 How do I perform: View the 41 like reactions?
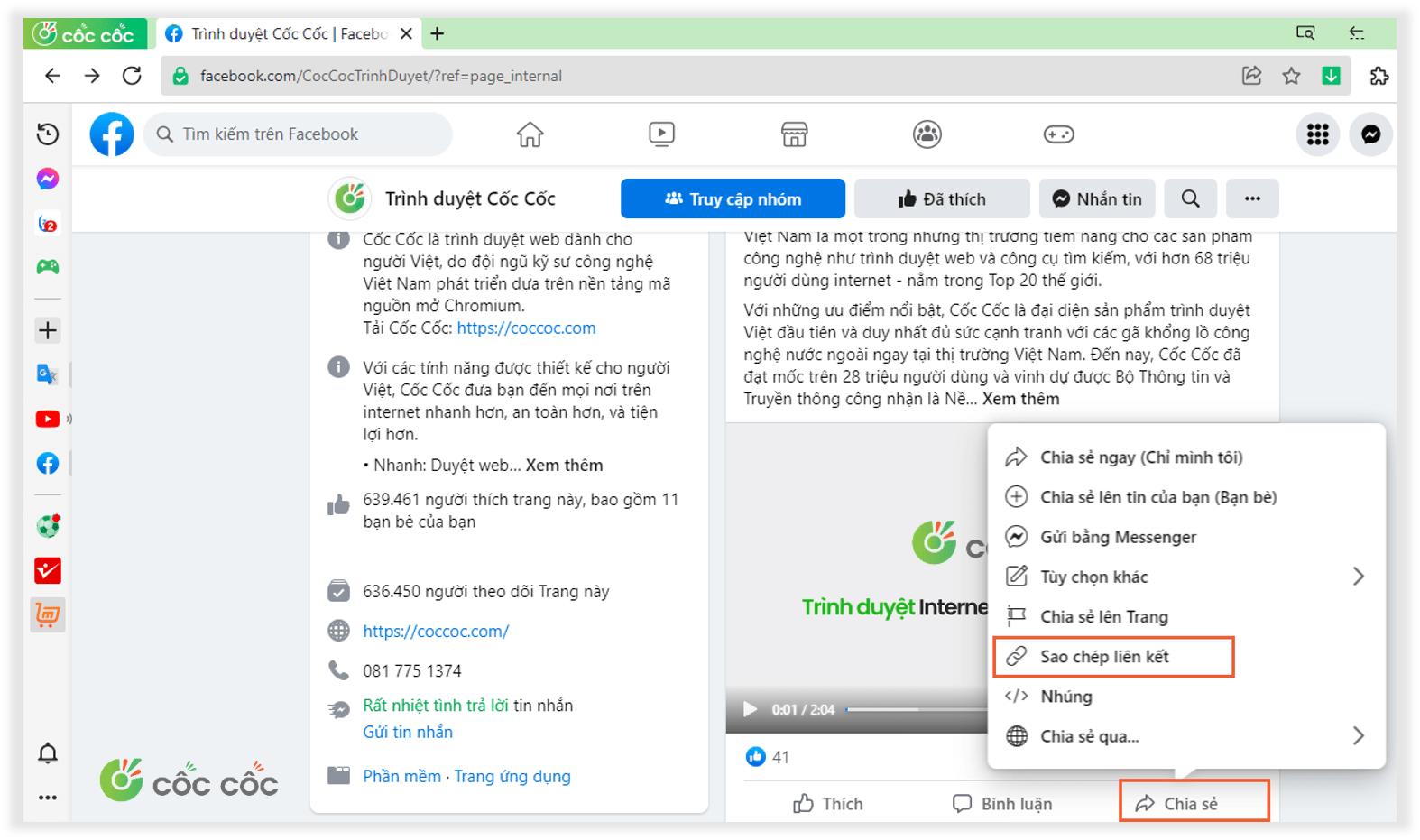(768, 757)
